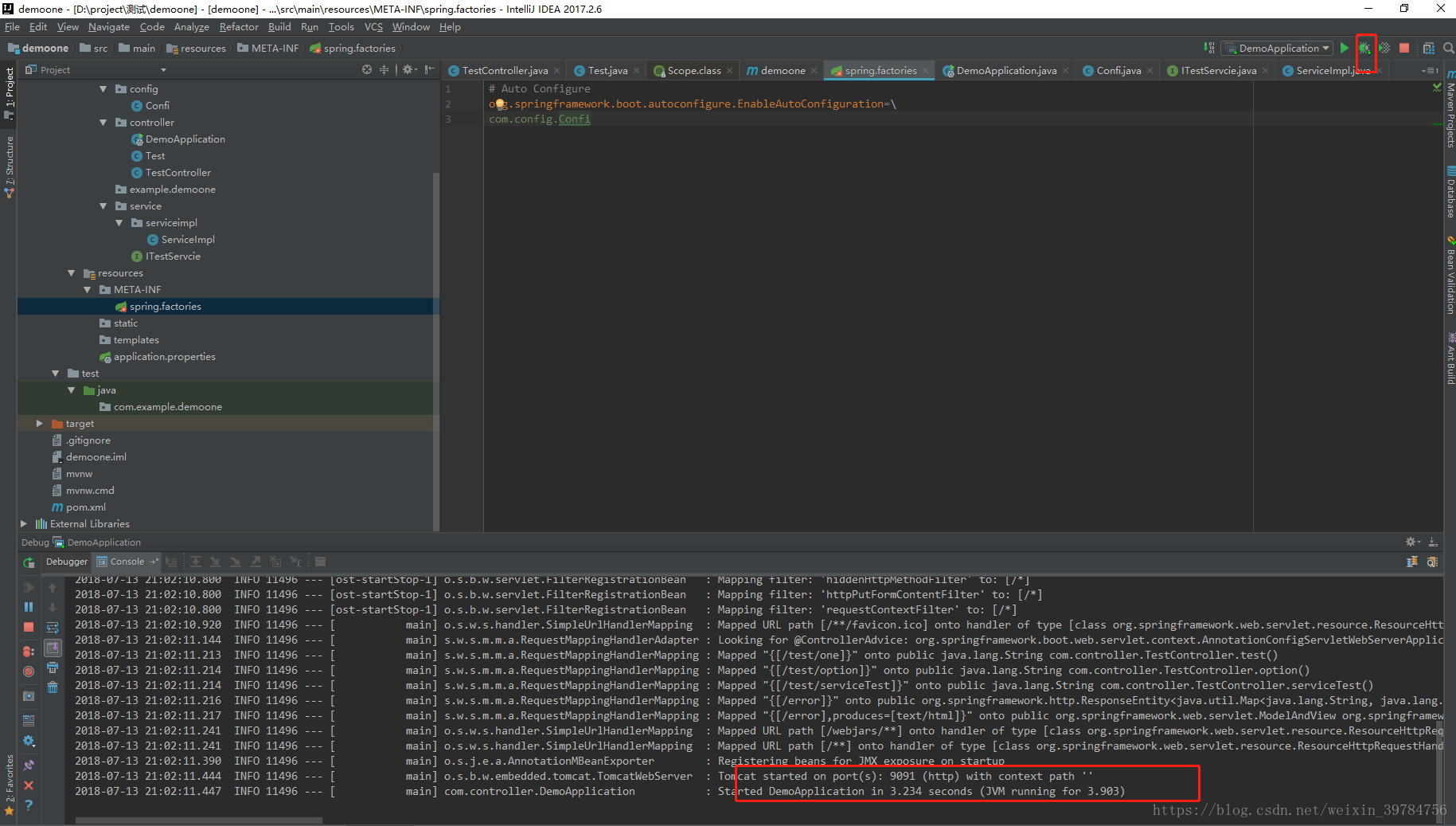The height and width of the screenshot is (826, 1456).
Task: Toggle pin tab in debug sidebar
Action: 29,765
